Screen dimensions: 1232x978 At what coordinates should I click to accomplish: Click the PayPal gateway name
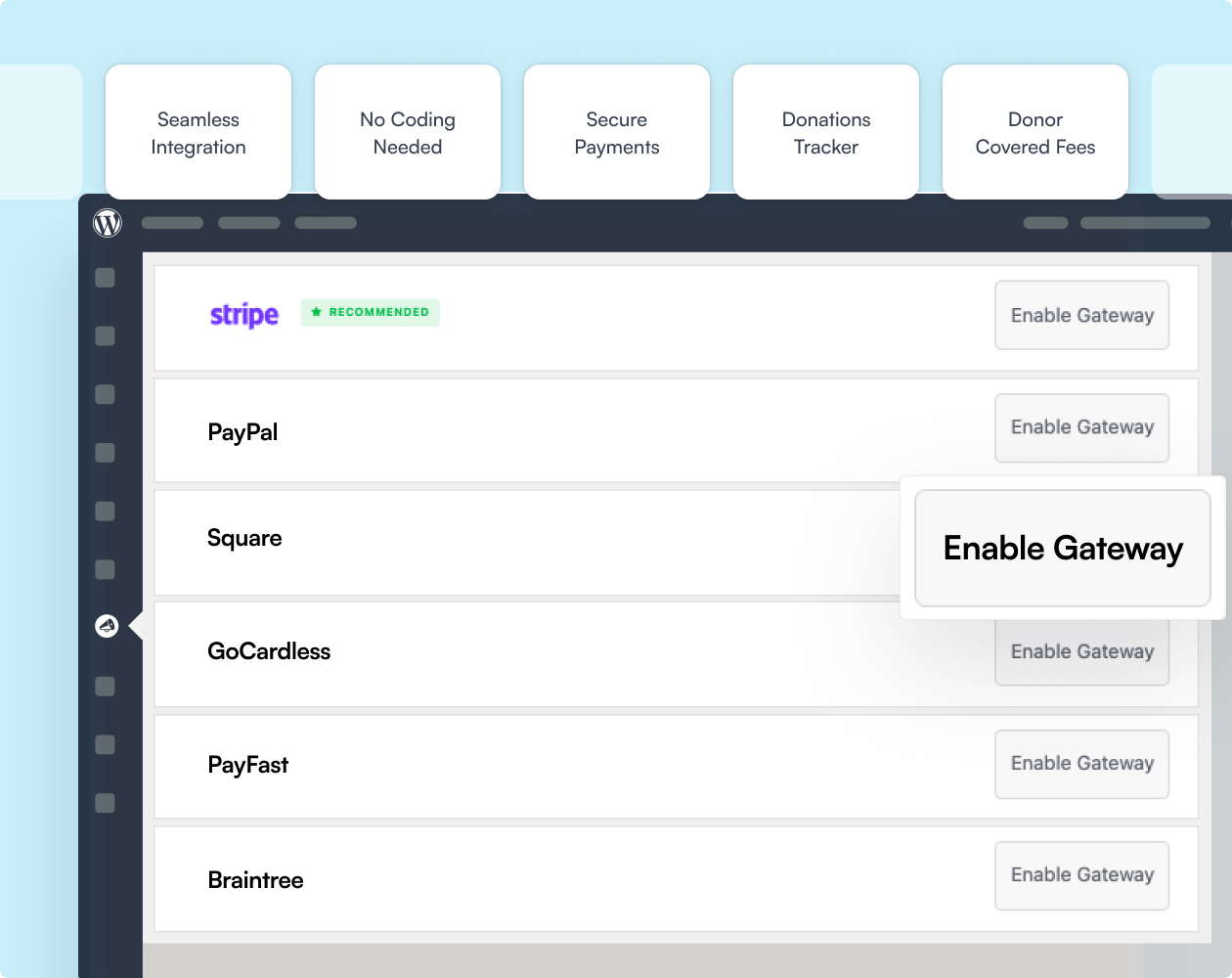click(242, 432)
